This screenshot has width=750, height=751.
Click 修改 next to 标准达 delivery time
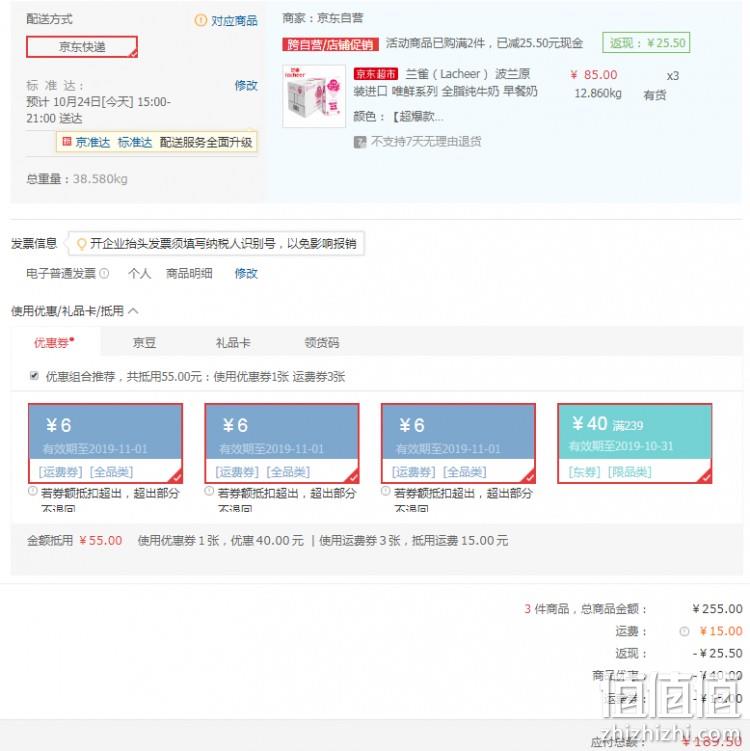246,85
